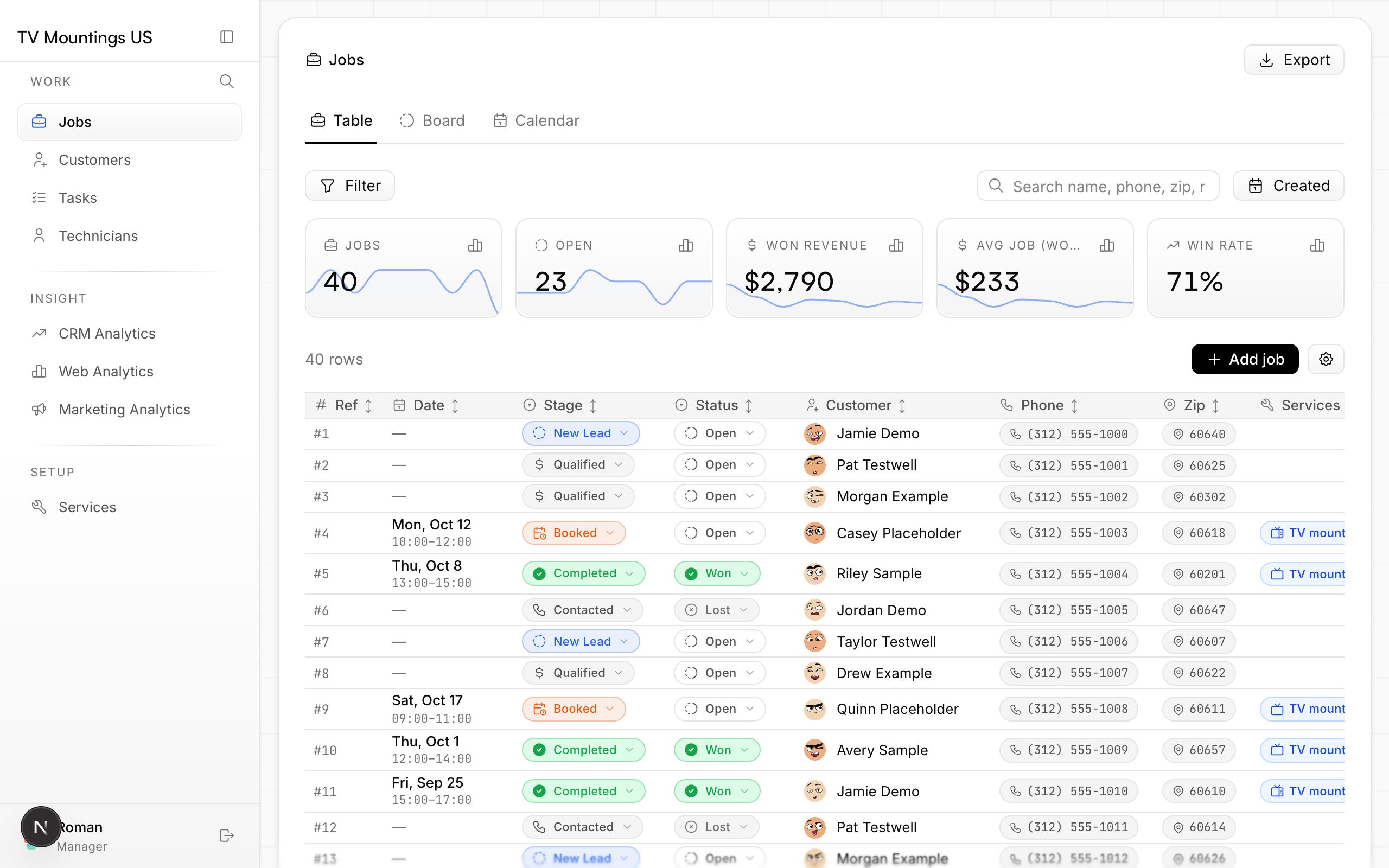Click the Created date button
The width and height of the screenshot is (1389, 868).
click(1289, 186)
